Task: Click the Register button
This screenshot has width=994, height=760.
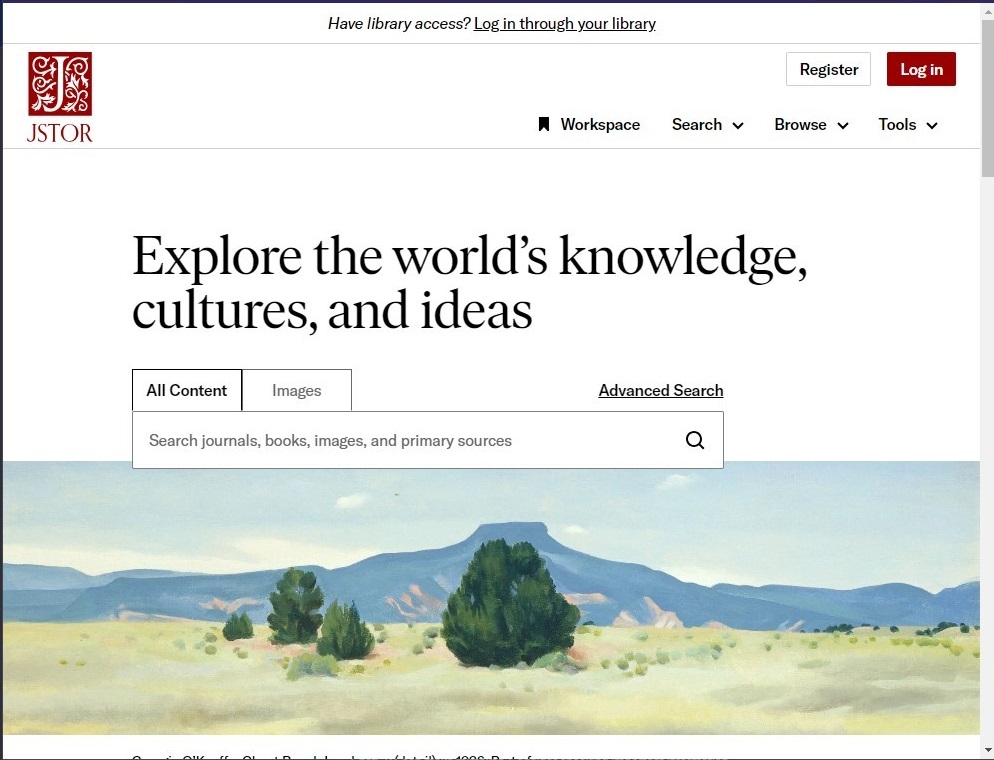Action: point(829,69)
